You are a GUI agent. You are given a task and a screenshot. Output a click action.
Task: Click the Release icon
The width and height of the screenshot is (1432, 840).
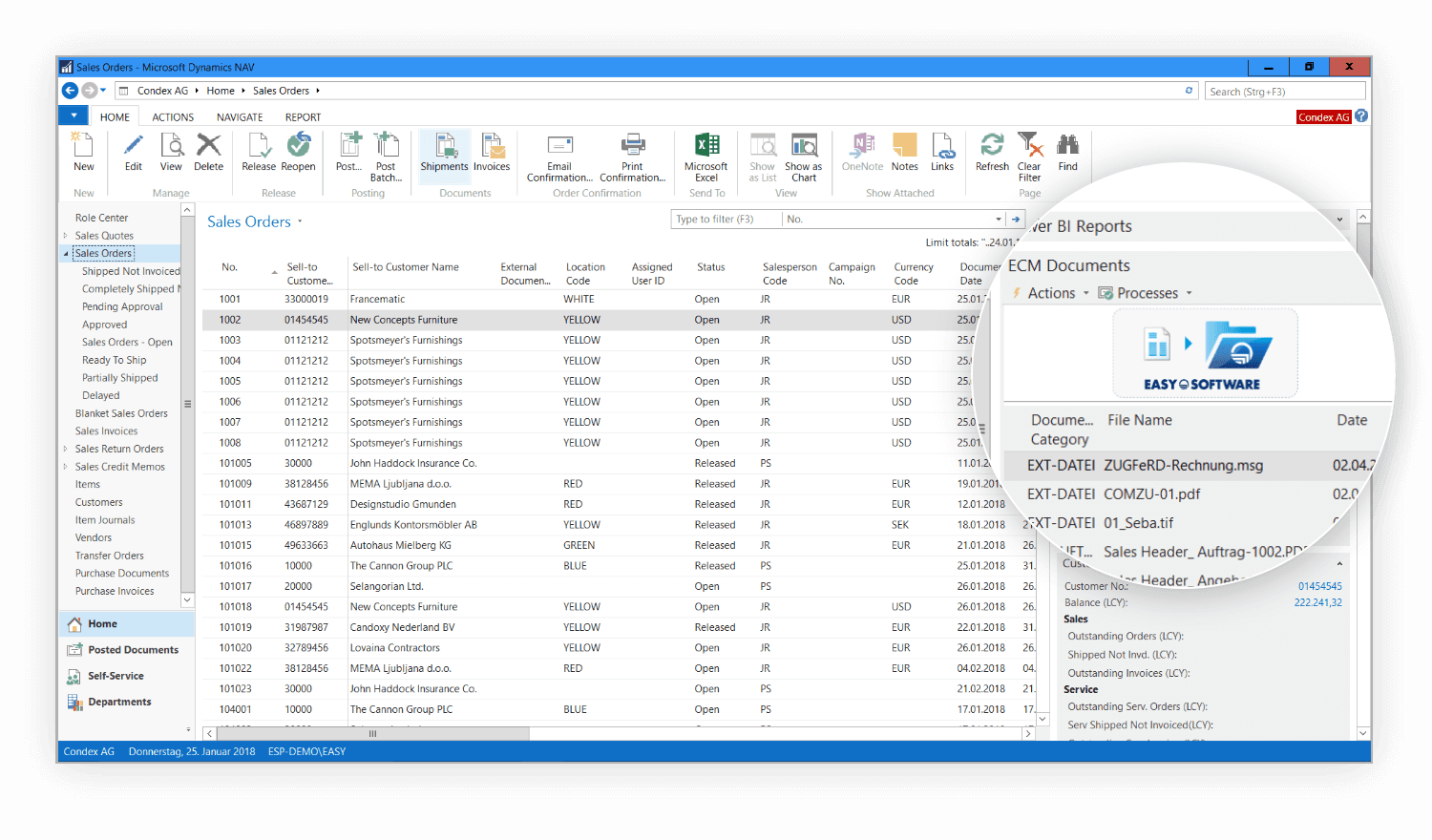coord(259,145)
